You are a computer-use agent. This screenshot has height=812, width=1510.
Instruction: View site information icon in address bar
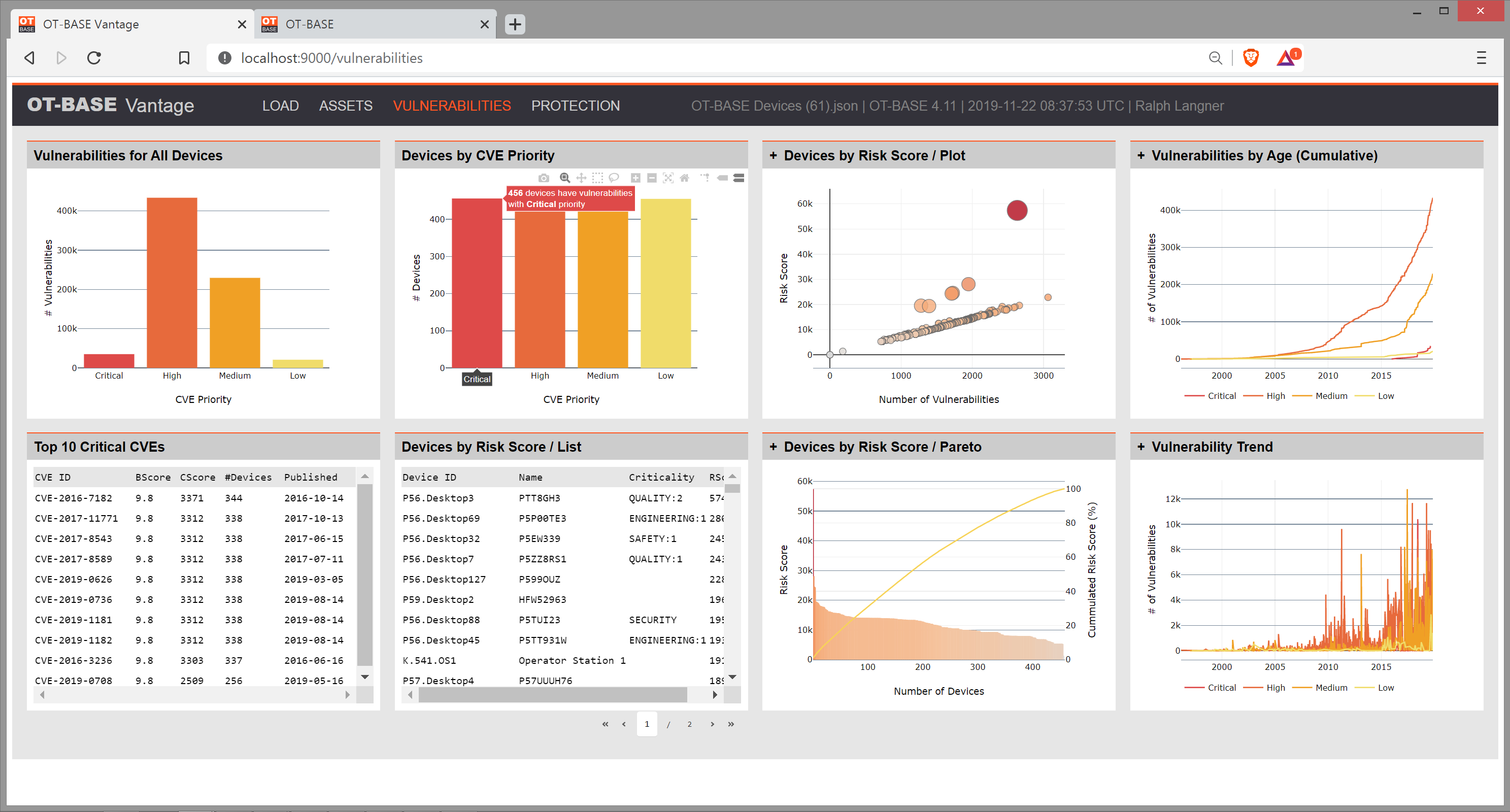(224, 58)
